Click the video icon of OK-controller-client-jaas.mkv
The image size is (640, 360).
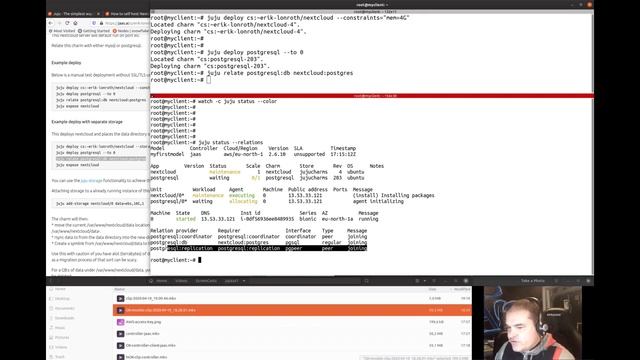[120, 345]
